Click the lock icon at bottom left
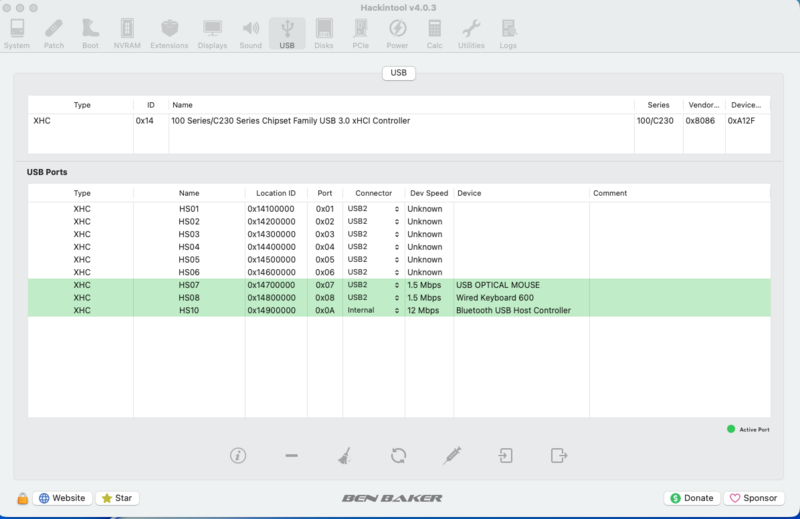The image size is (800, 519). click(21, 498)
